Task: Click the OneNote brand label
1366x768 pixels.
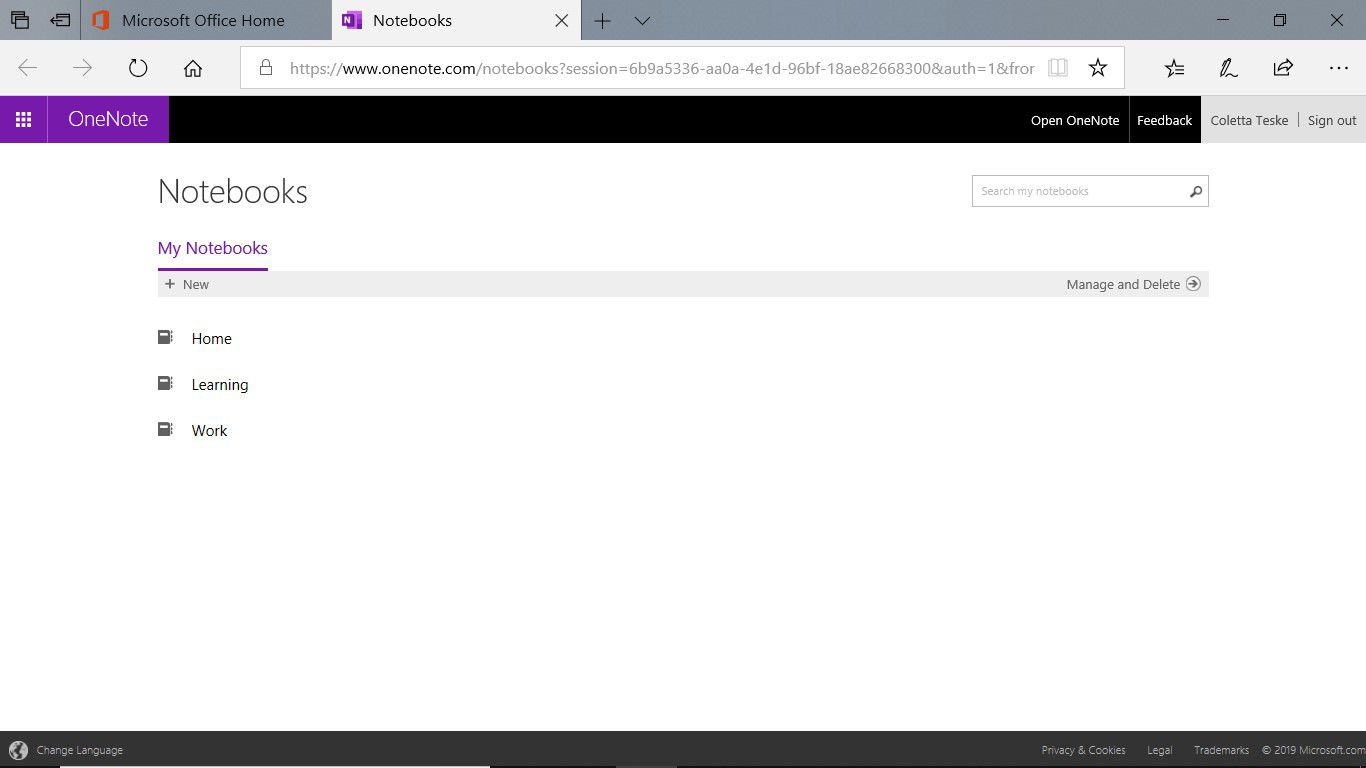Action: [108, 119]
